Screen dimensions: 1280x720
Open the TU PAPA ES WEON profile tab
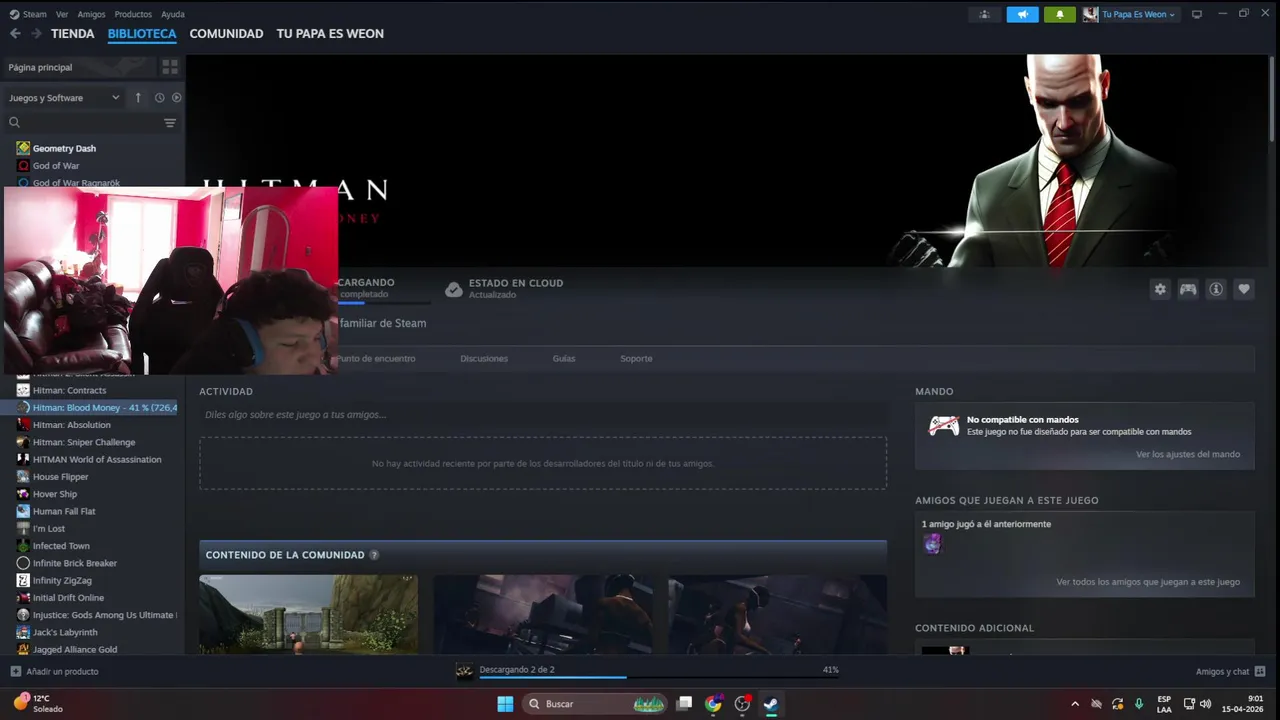coord(330,33)
